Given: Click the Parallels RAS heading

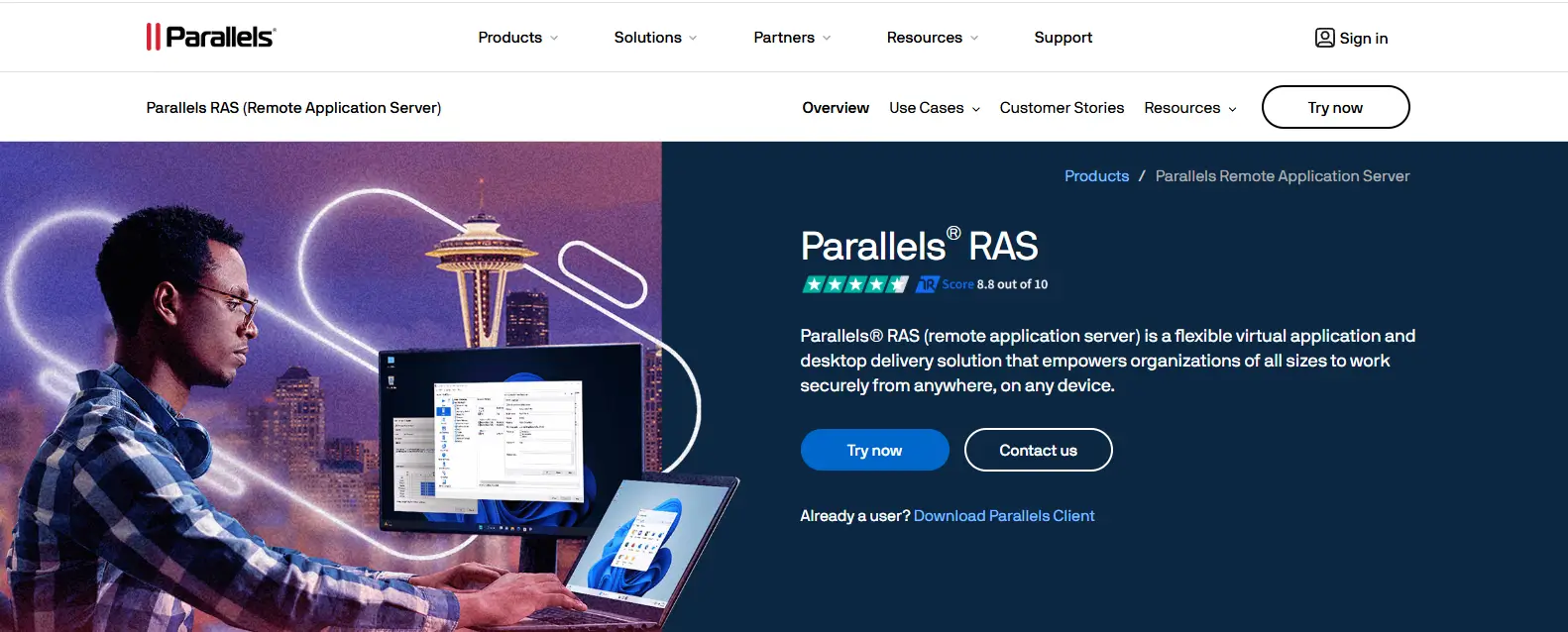Looking at the screenshot, I should point(919,246).
